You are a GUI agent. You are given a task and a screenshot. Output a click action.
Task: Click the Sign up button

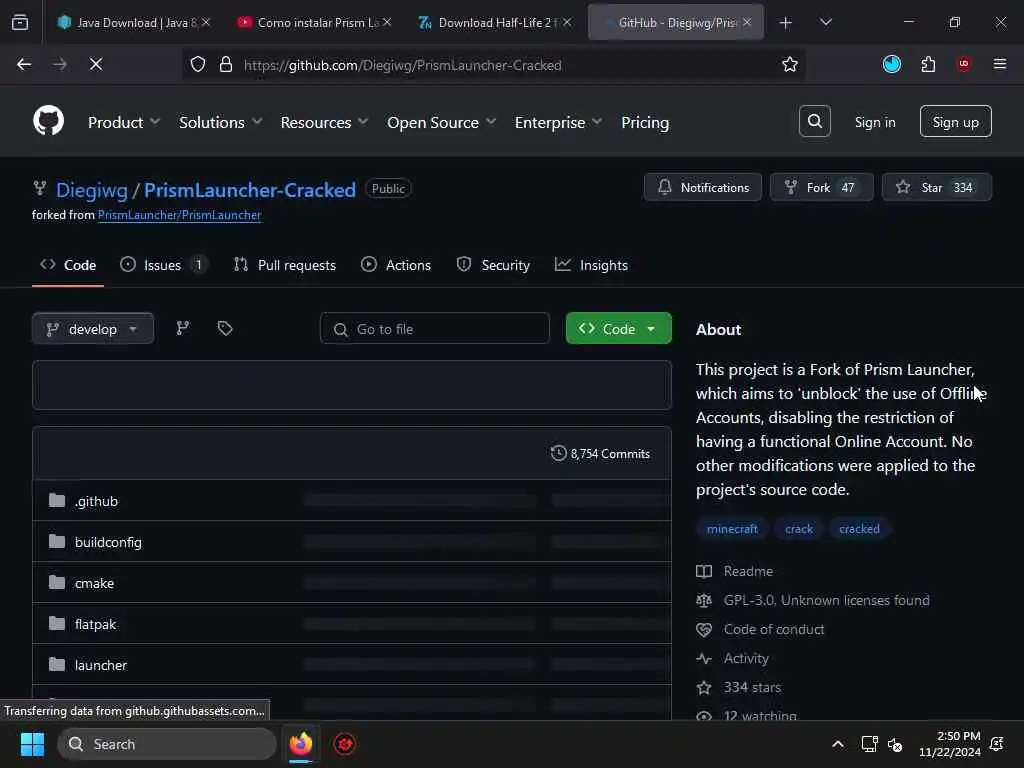point(955,121)
